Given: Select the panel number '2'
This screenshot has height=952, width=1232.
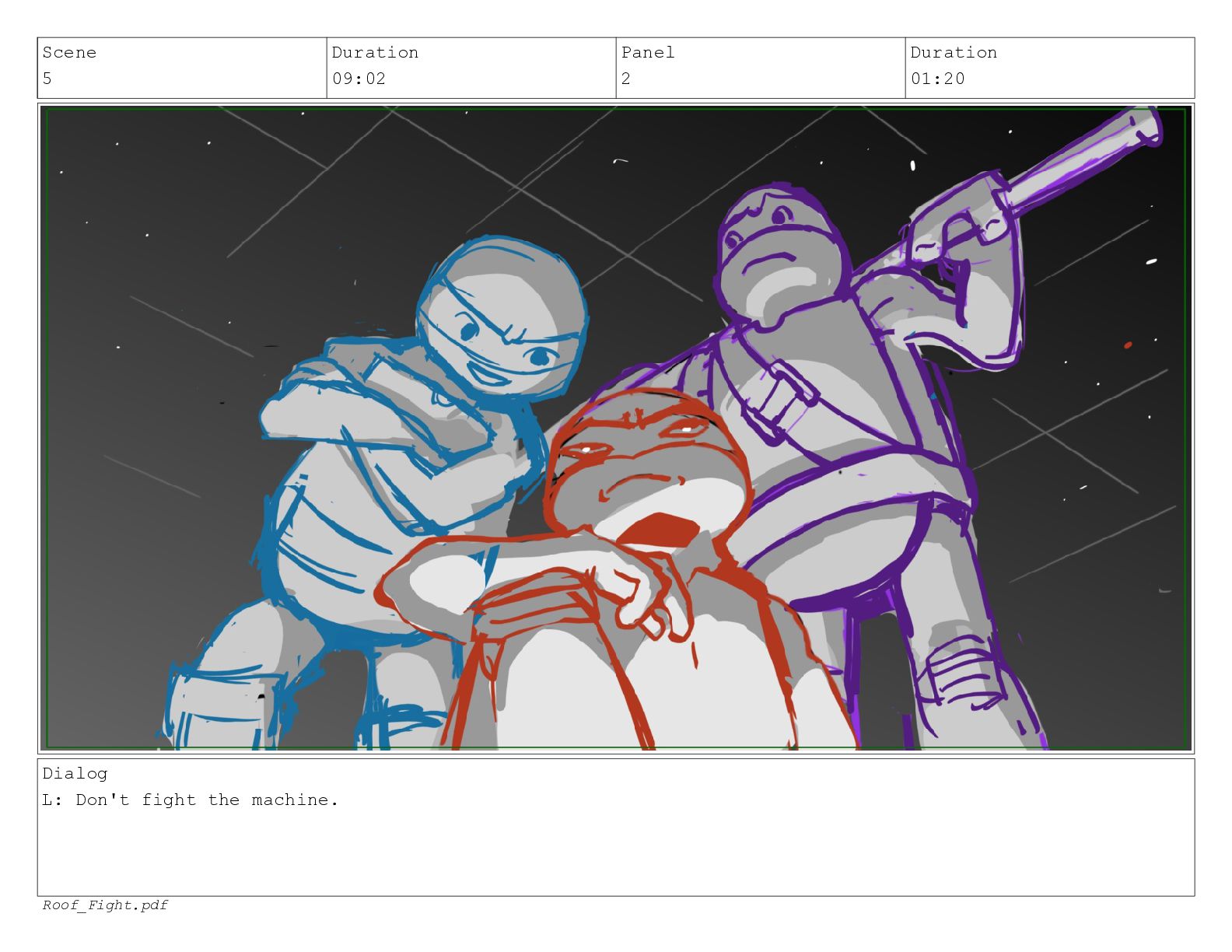Looking at the screenshot, I should (x=625, y=79).
